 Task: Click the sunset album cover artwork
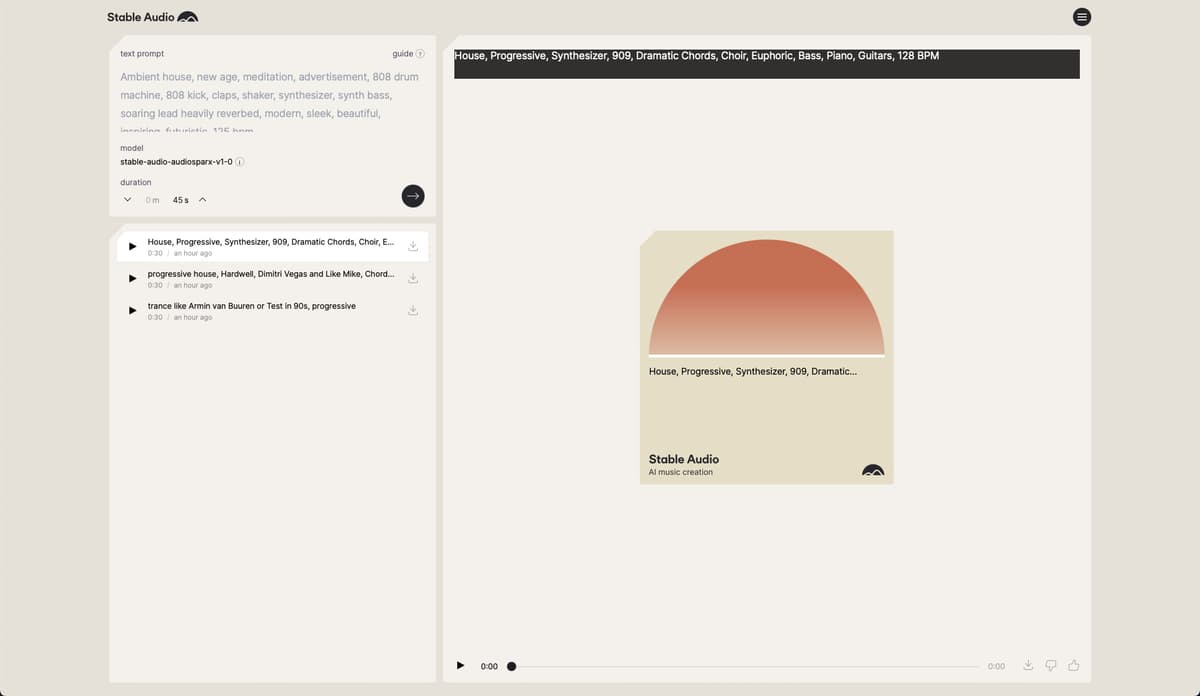tap(766, 298)
